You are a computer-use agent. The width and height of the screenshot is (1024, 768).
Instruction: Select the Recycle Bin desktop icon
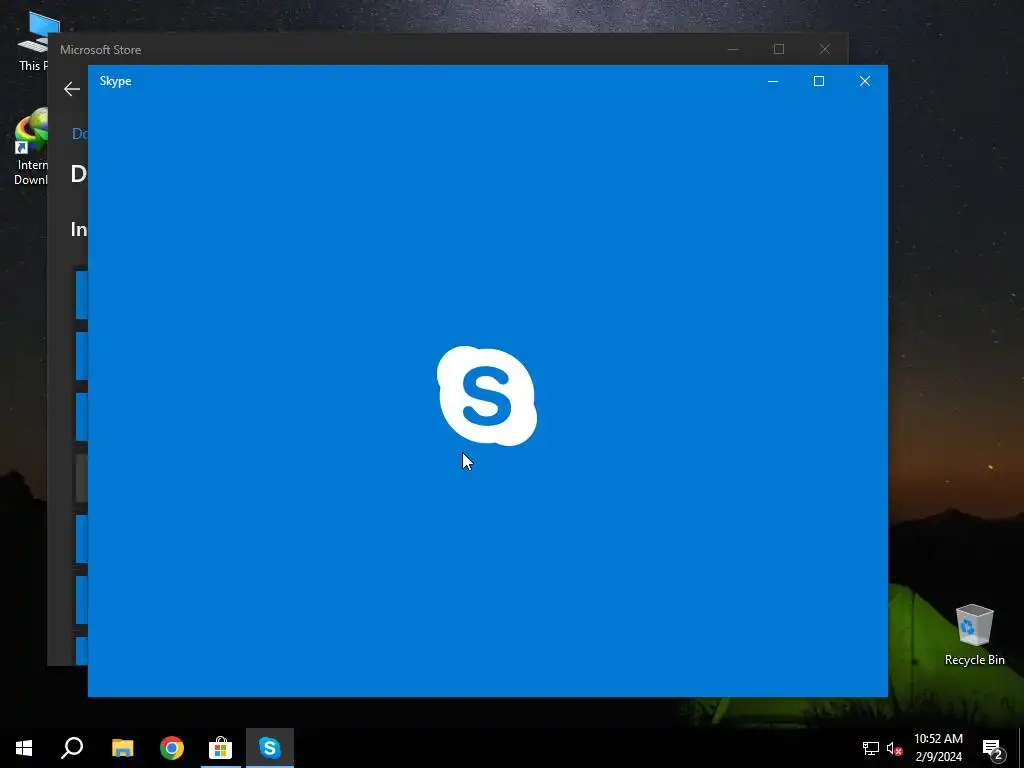[974, 635]
